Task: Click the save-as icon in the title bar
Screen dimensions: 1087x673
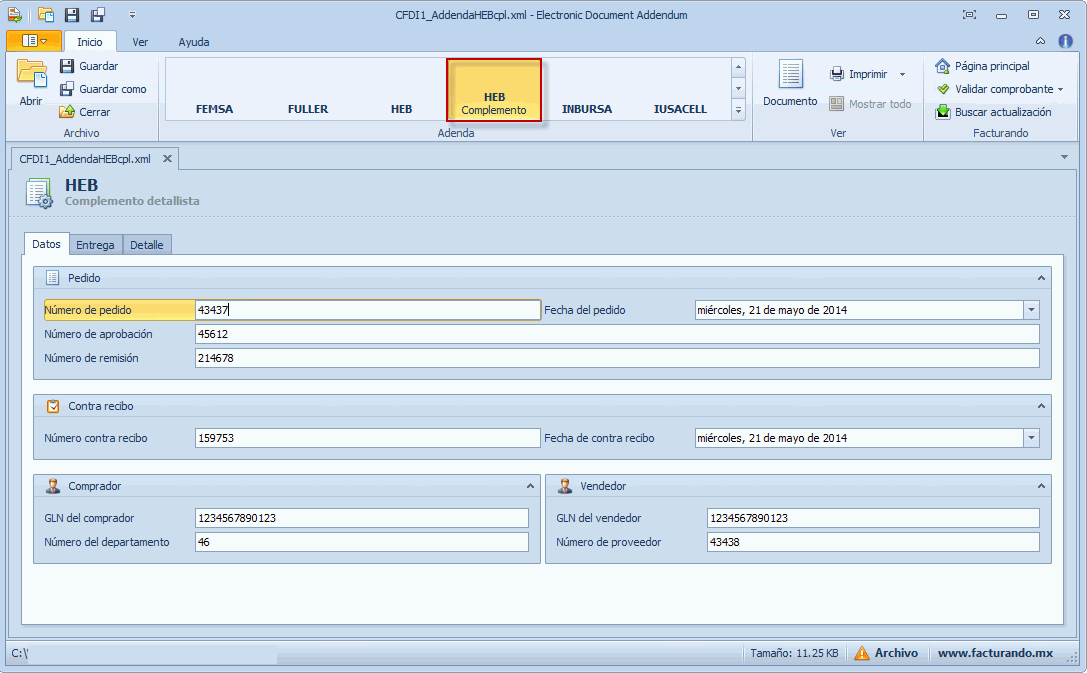Action: (x=98, y=15)
